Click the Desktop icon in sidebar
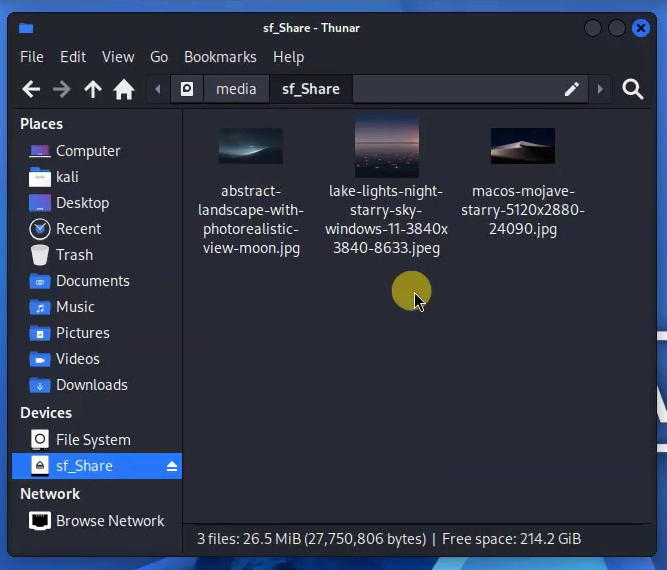The width and height of the screenshot is (667, 570). [x=40, y=203]
